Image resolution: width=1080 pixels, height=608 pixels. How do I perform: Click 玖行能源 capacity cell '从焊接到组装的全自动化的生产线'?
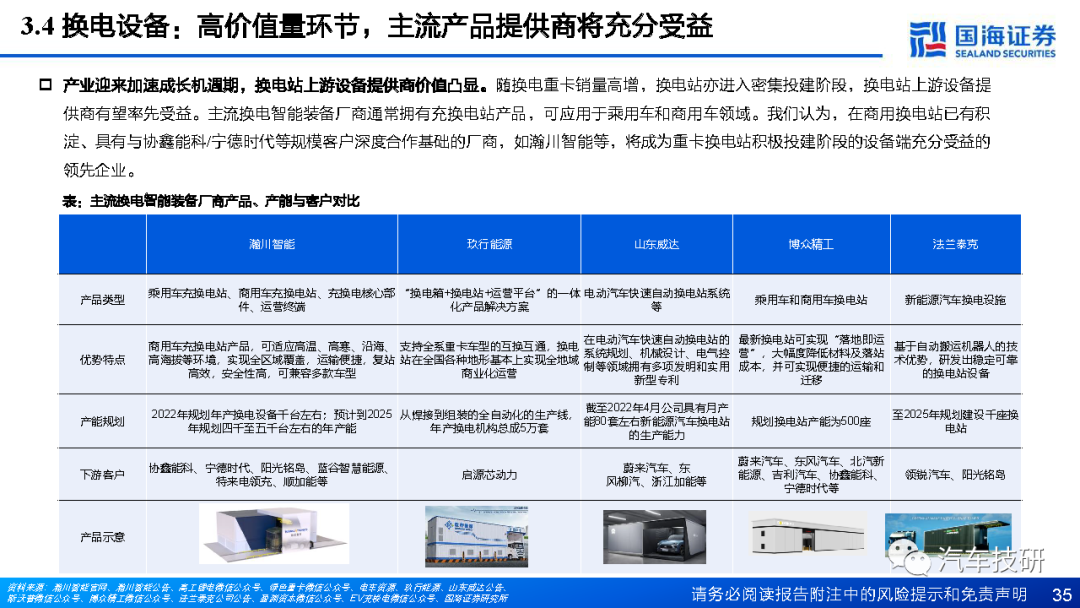coord(489,421)
